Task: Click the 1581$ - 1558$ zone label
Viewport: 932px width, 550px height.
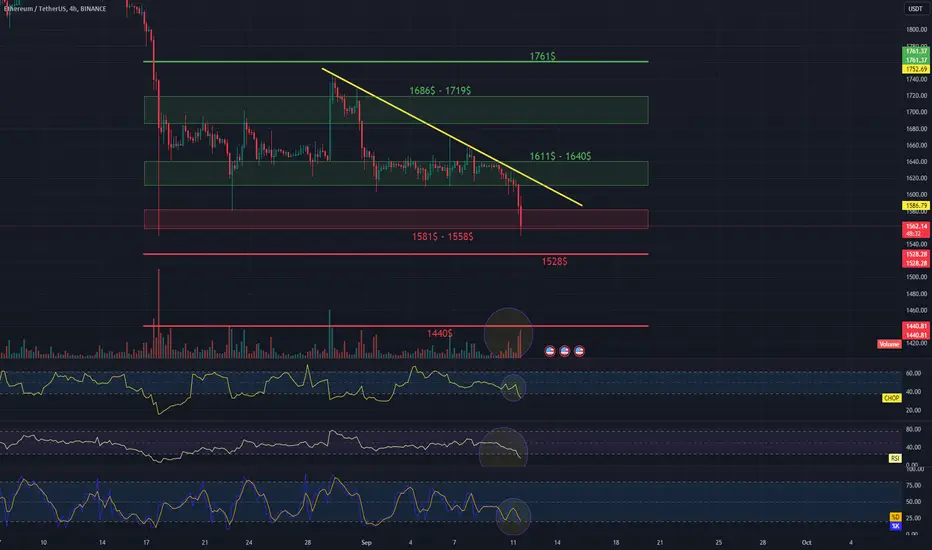Action: point(443,237)
